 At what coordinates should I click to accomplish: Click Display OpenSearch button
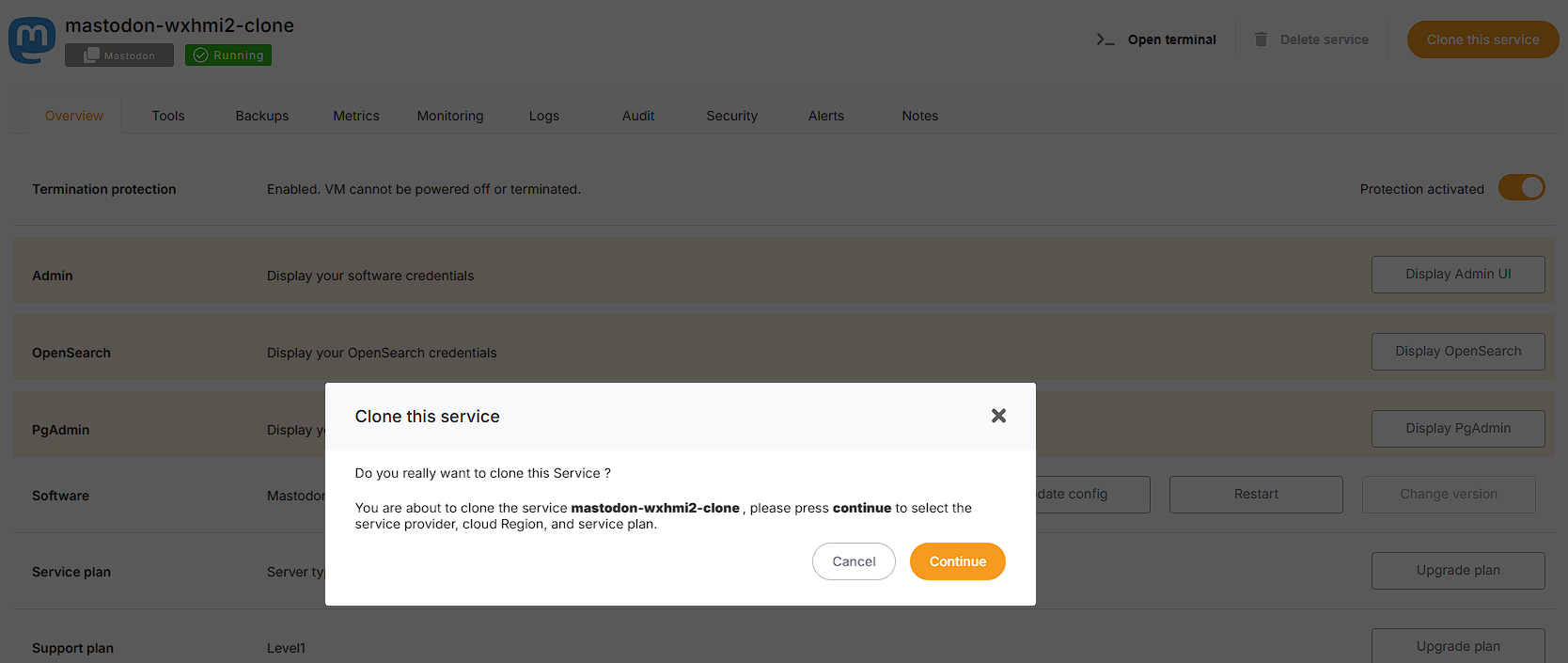click(1457, 352)
